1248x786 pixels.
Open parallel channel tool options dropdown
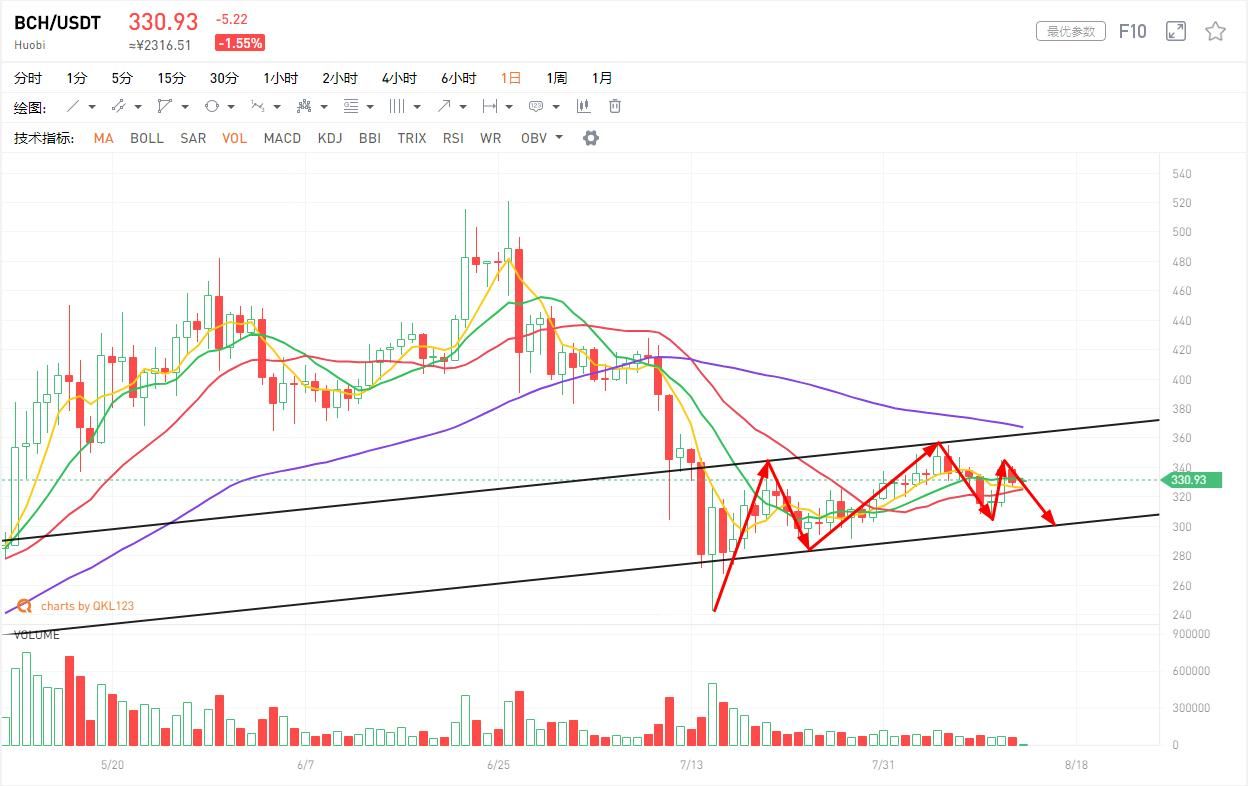pyautogui.click(x=138, y=107)
